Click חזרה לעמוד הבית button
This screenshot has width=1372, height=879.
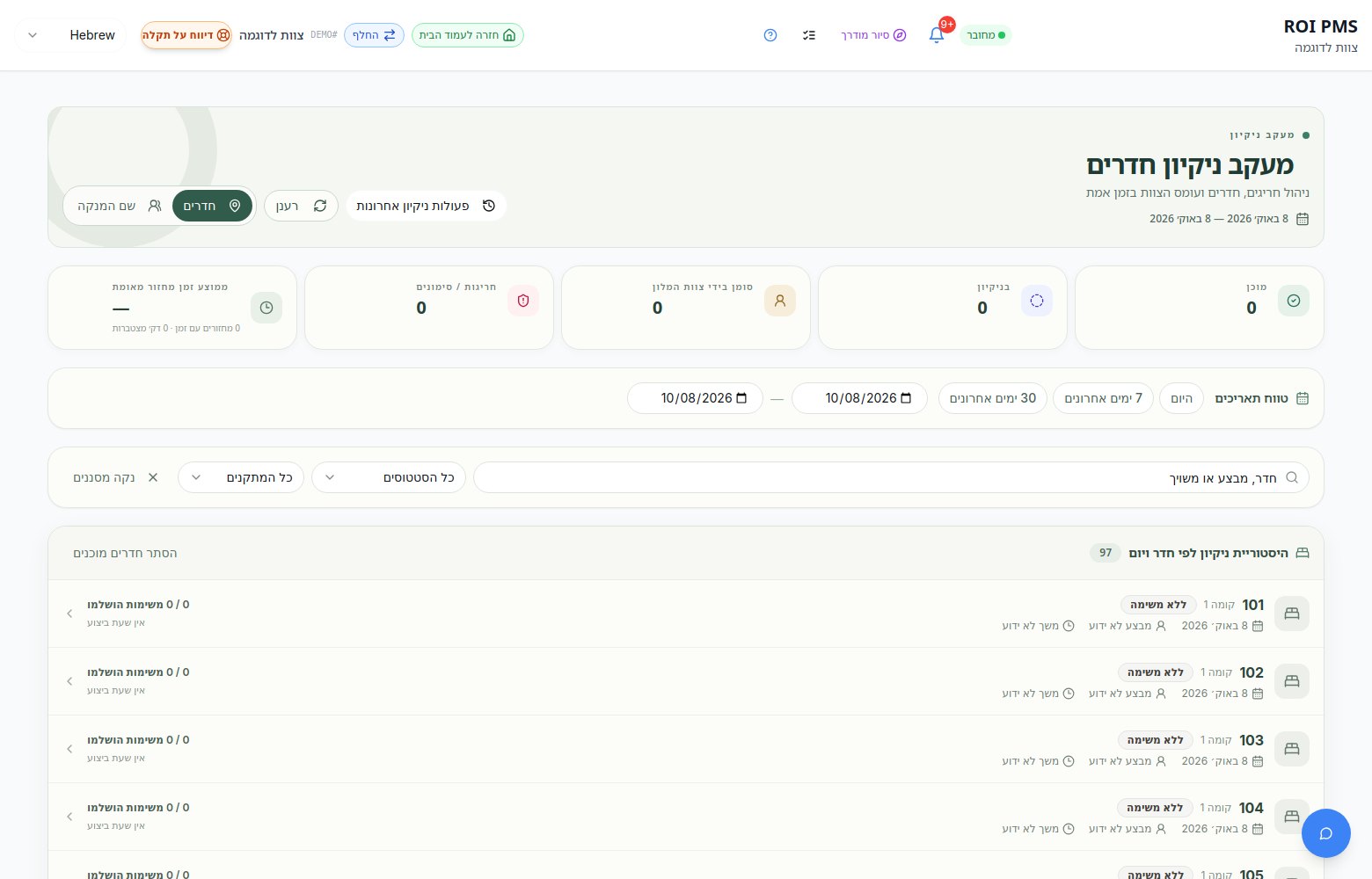click(468, 35)
